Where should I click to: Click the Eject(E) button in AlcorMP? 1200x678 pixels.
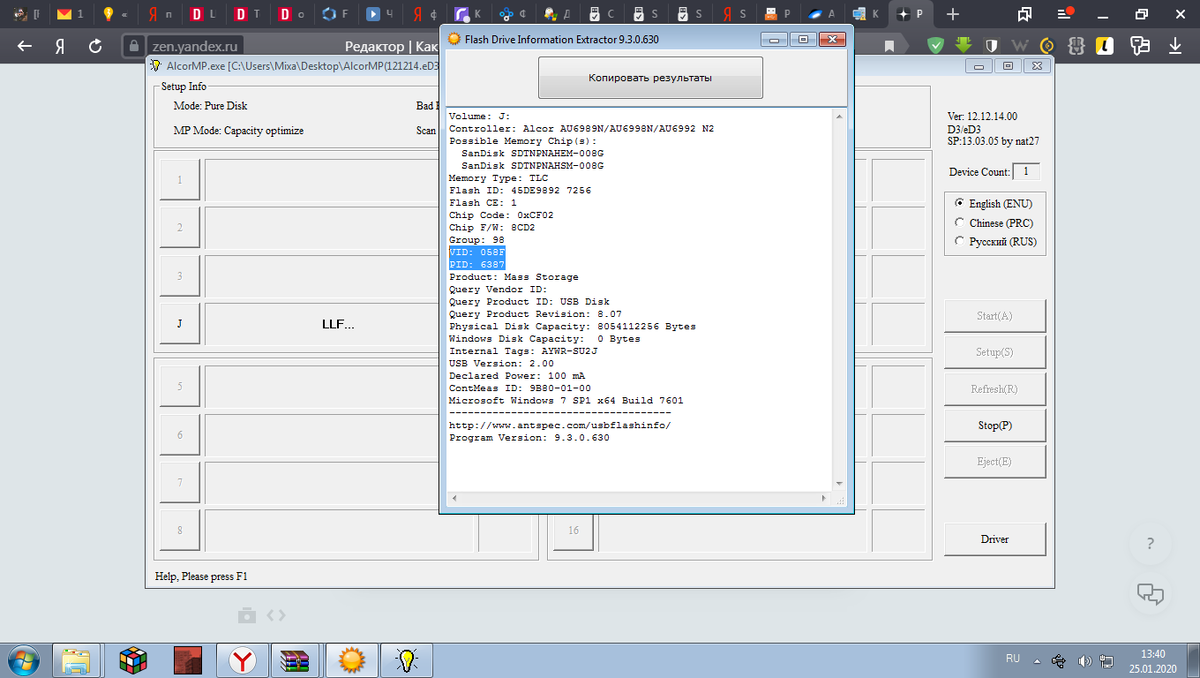tap(995, 462)
